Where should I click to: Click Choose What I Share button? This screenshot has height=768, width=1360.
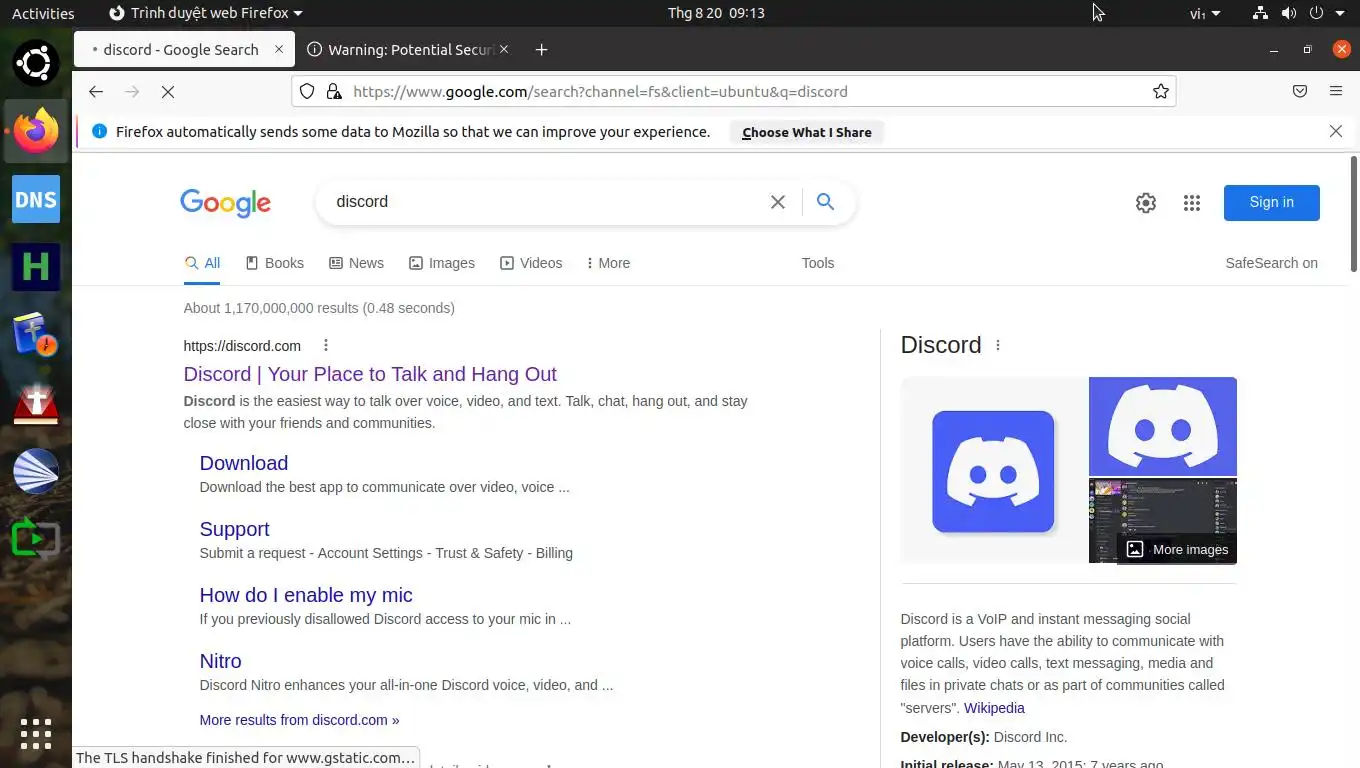(806, 132)
